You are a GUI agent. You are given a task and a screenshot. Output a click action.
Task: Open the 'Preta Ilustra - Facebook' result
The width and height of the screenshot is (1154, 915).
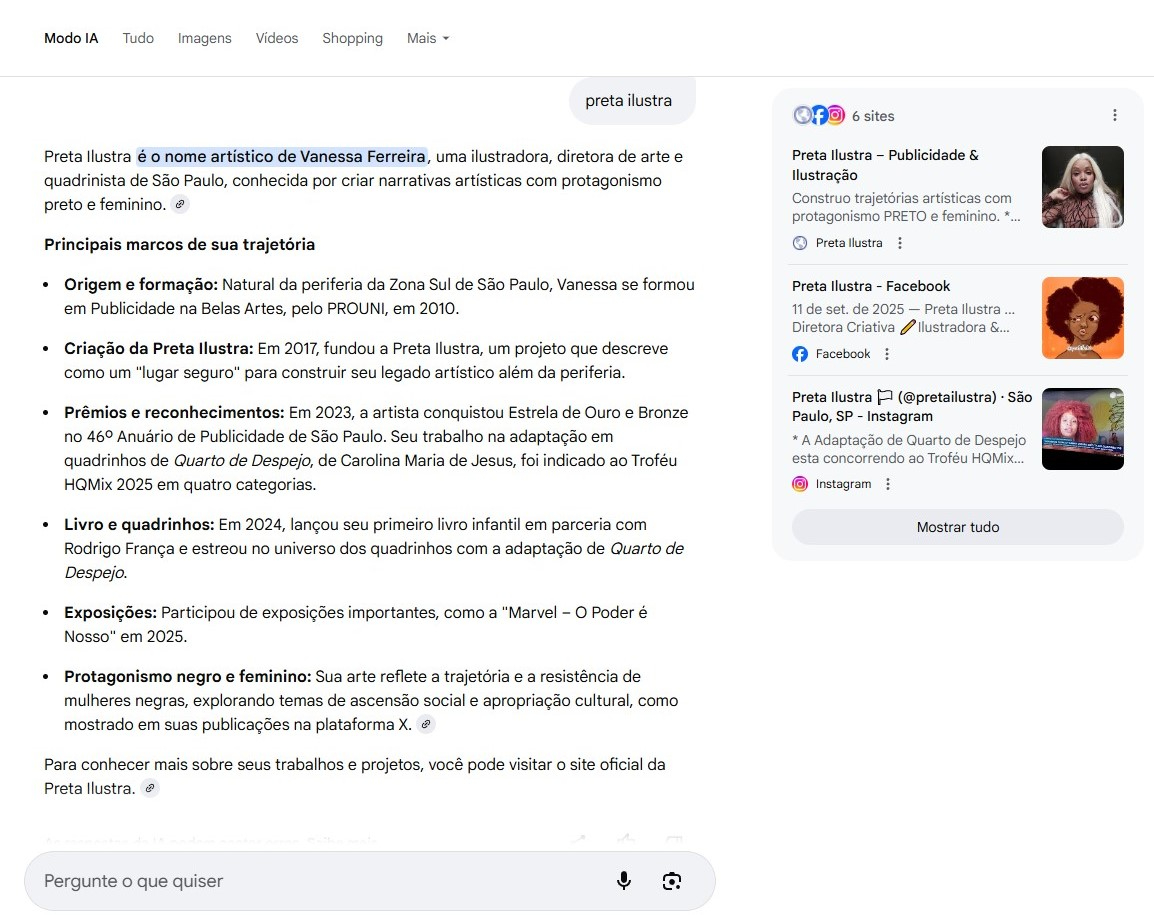(871, 286)
